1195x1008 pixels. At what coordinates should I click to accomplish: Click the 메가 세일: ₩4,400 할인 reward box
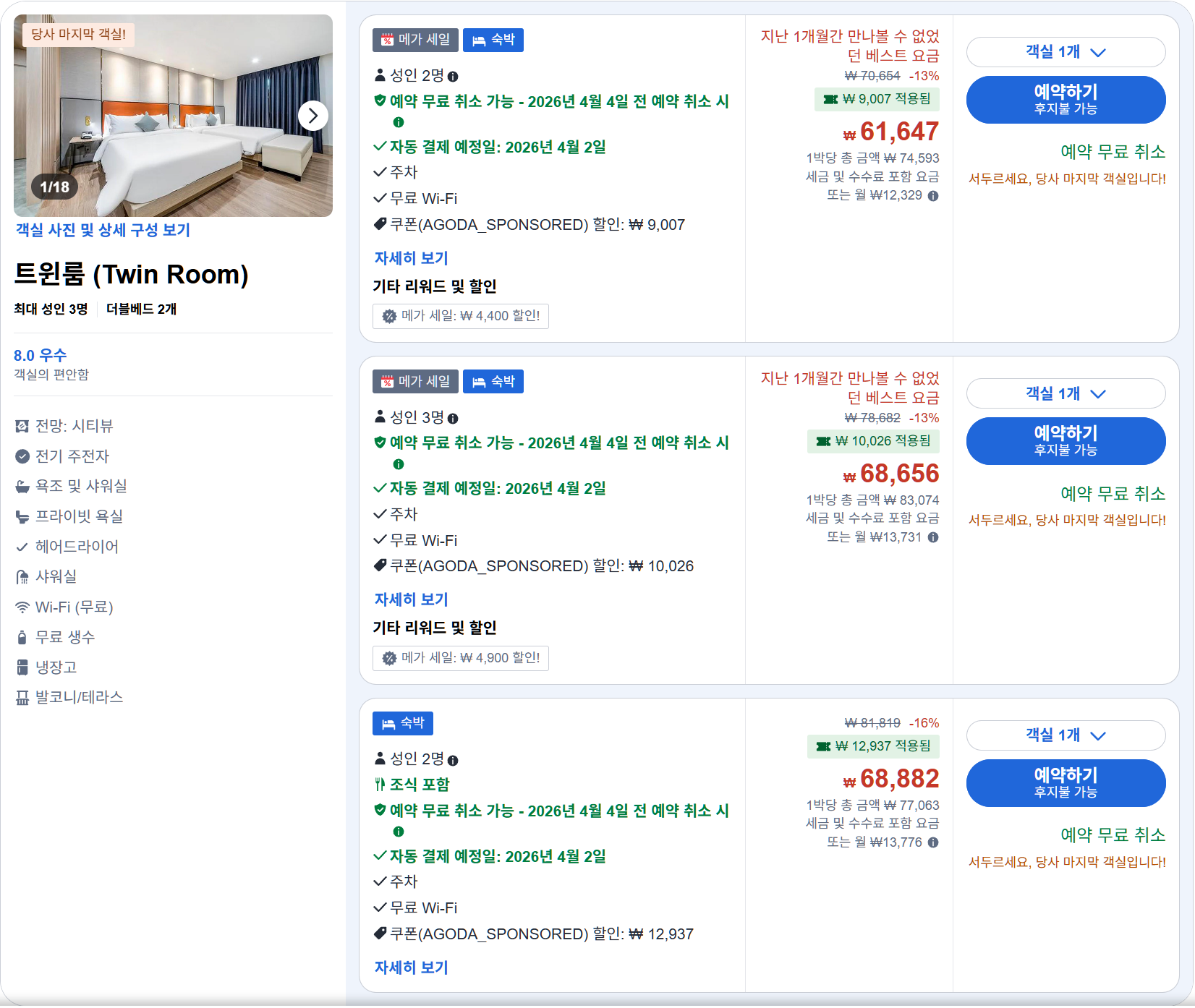click(461, 316)
